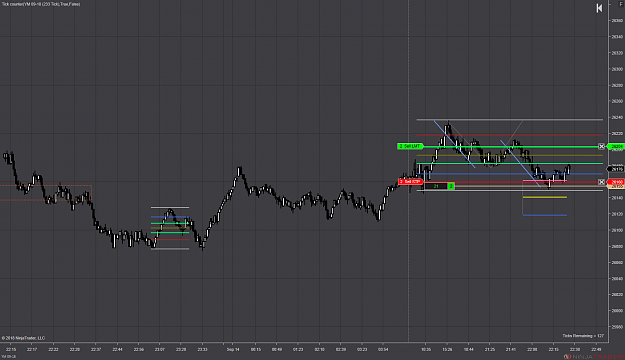Cancel the Sell STP order via its X
Screen dimensions: 625x360
[x=601, y=182]
